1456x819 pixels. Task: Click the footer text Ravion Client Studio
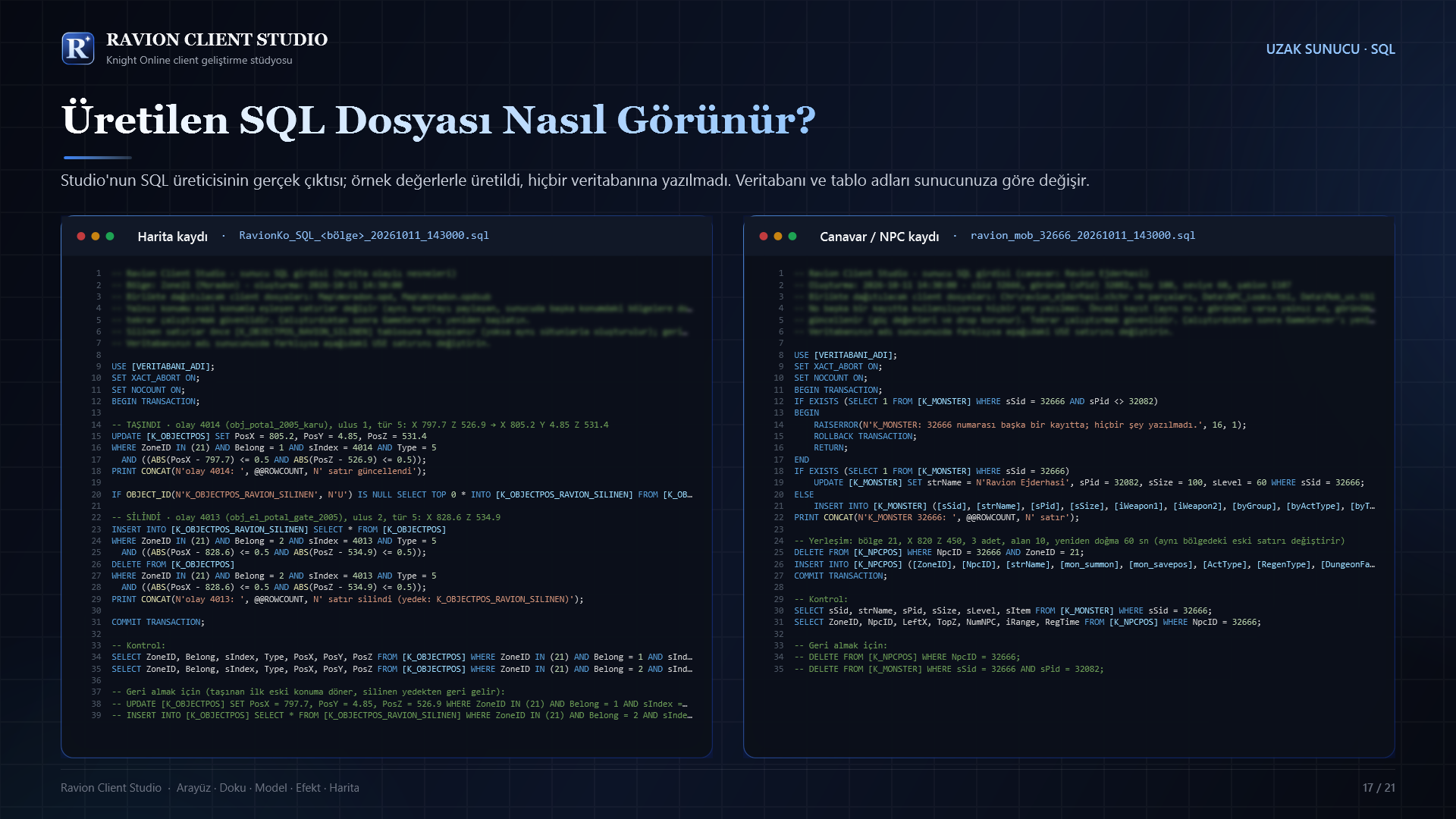click(111, 788)
